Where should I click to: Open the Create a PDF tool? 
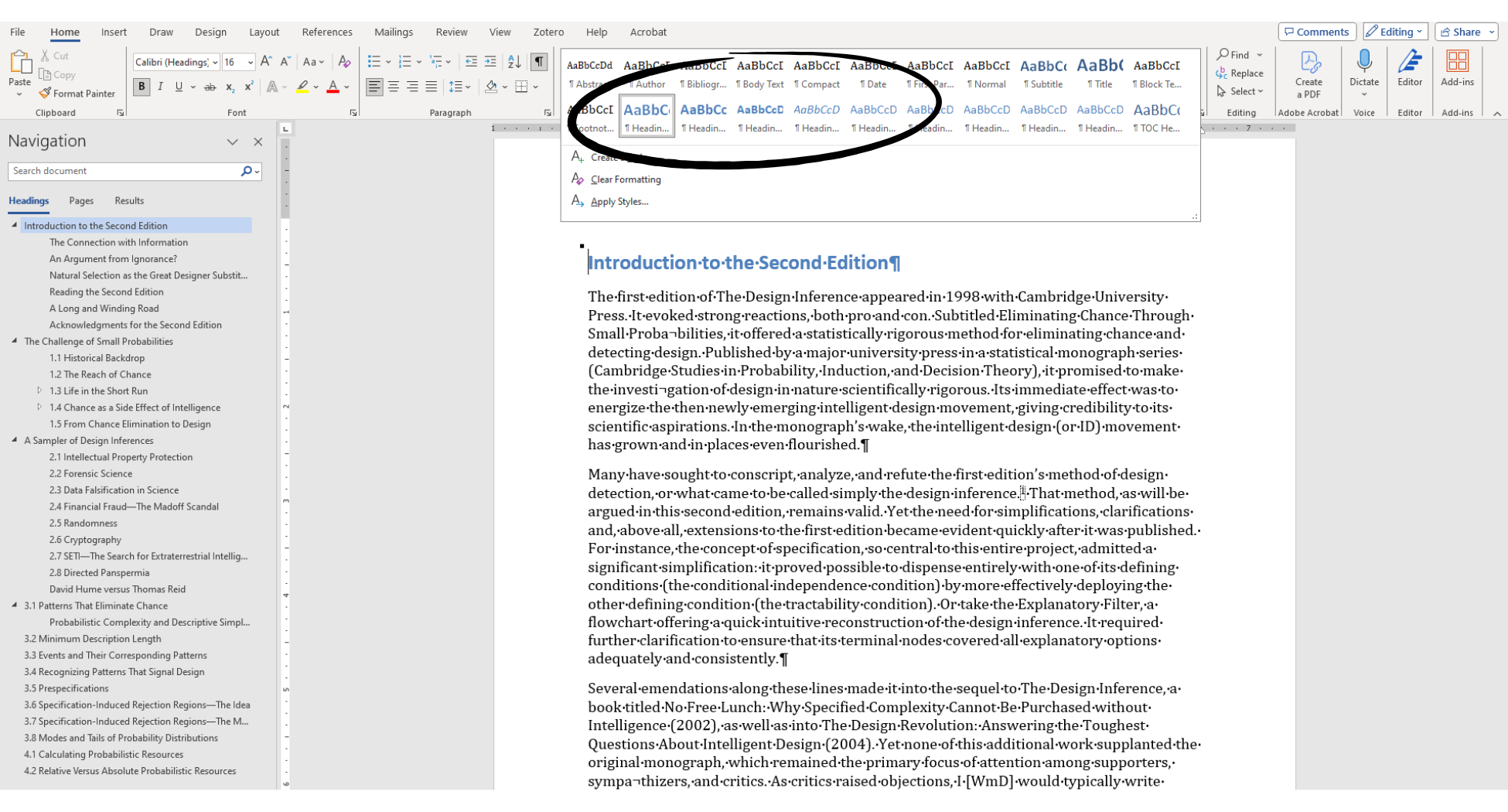pos(1308,74)
